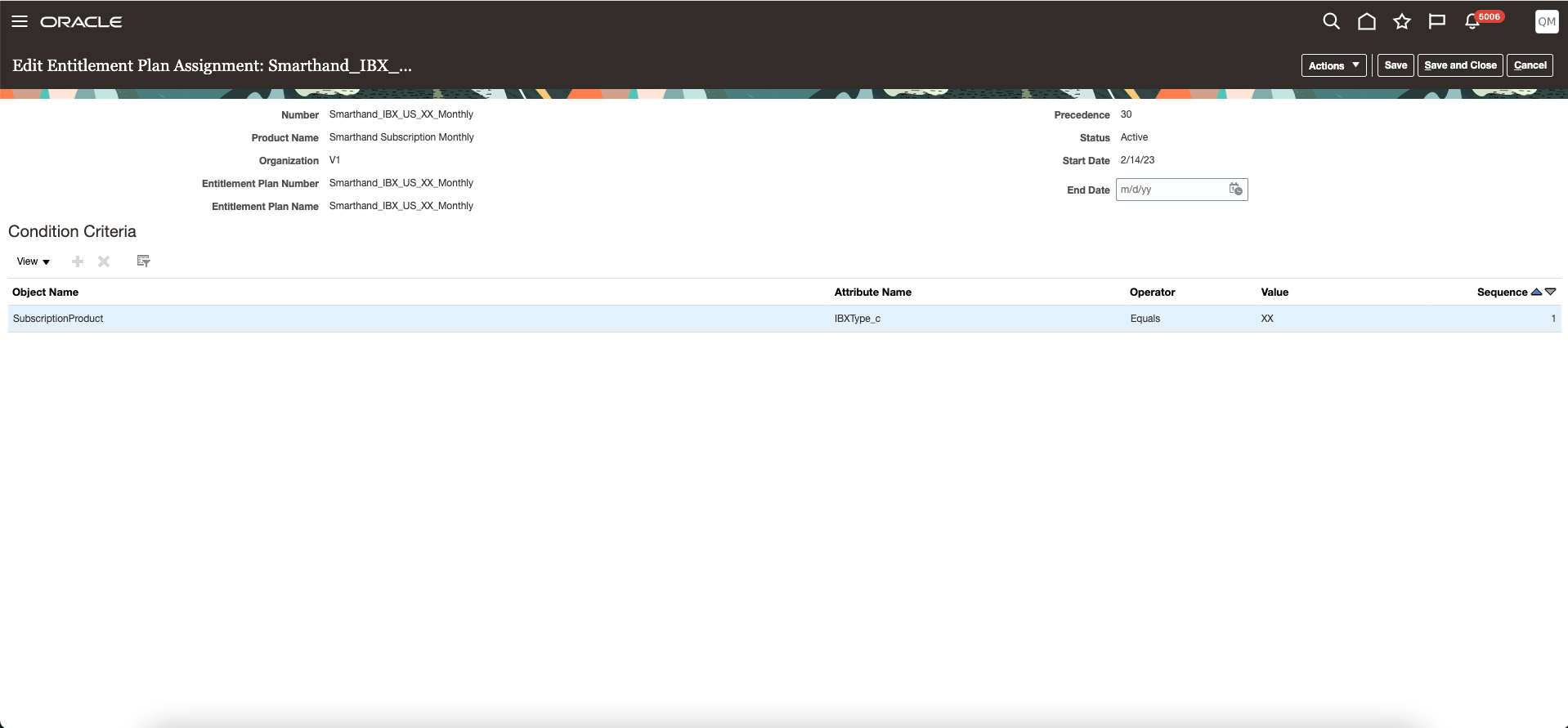Click the Organization value V1
The width and height of the screenshot is (1568, 728).
pyautogui.click(x=334, y=160)
